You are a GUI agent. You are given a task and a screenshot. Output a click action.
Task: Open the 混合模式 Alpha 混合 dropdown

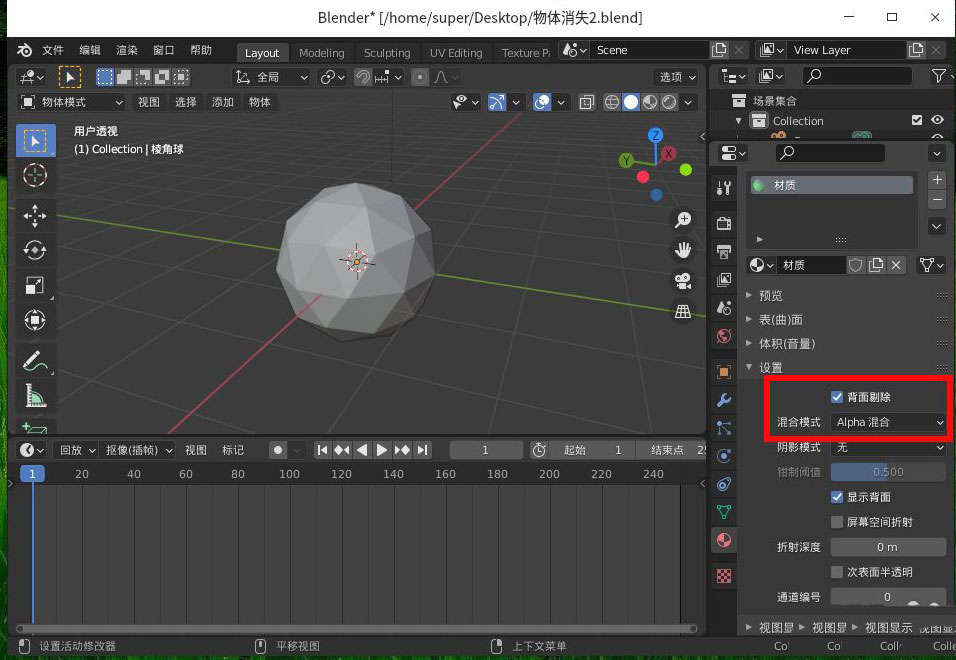point(888,422)
